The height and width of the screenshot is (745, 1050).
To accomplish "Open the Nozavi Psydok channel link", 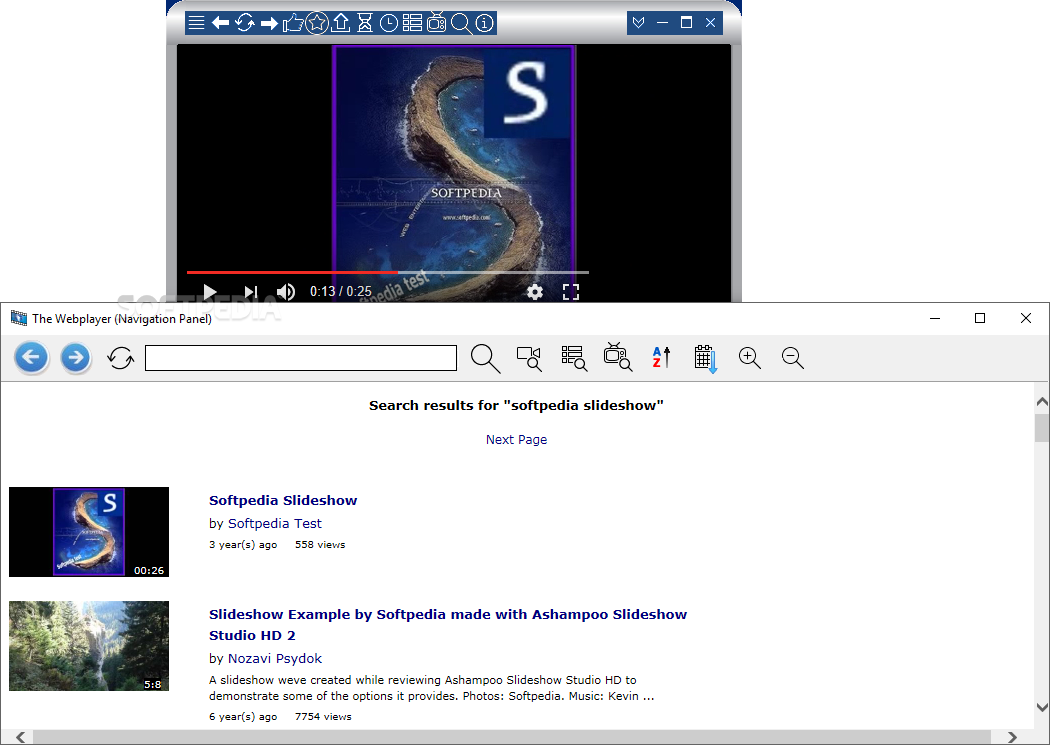I will pos(275,659).
